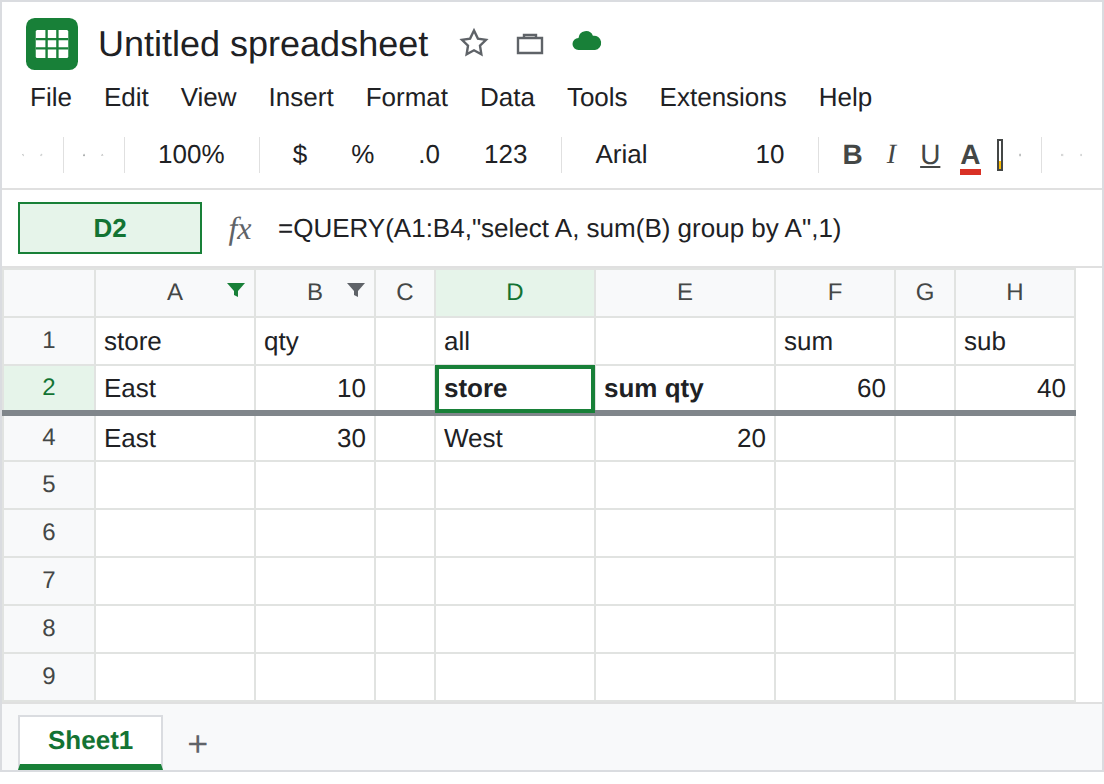Click the fx formula function icon
The image size is (1104, 784).
[x=239, y=229]
